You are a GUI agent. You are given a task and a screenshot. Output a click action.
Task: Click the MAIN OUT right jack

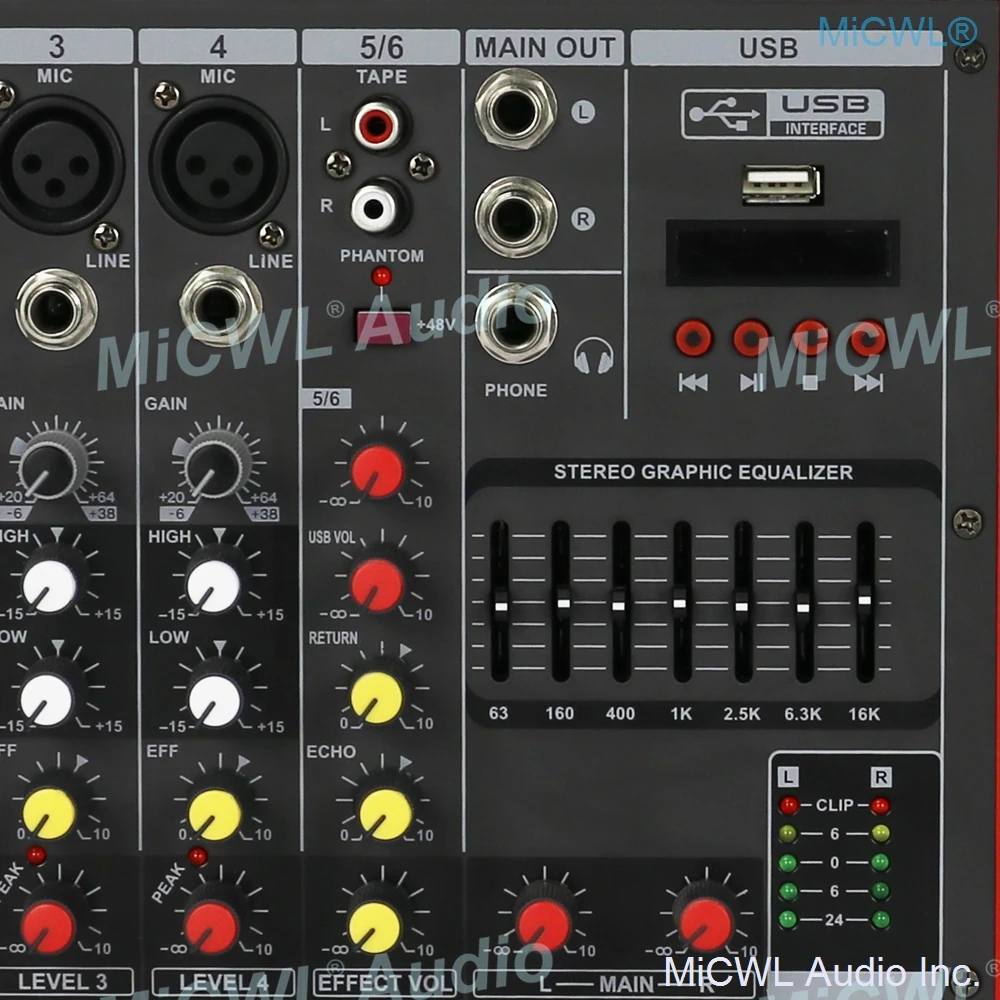click(516, 217)
